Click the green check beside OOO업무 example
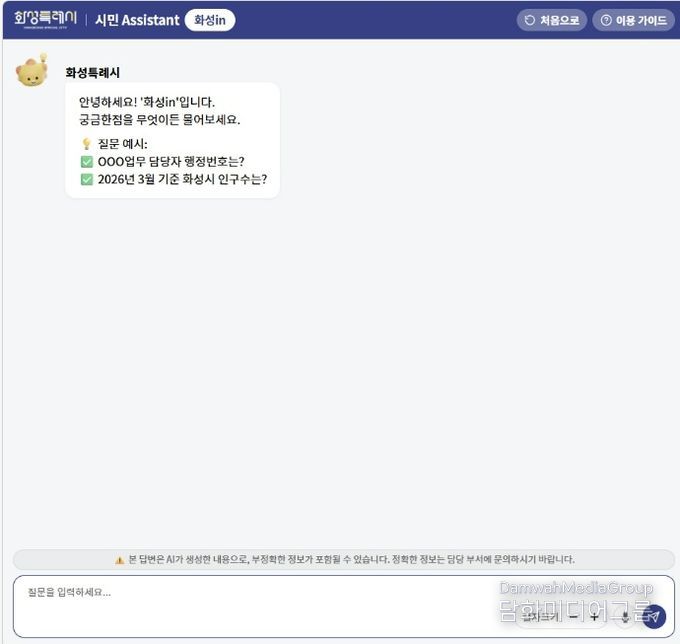The height and width of the screenshot is (644, 680). pos(87,162)
